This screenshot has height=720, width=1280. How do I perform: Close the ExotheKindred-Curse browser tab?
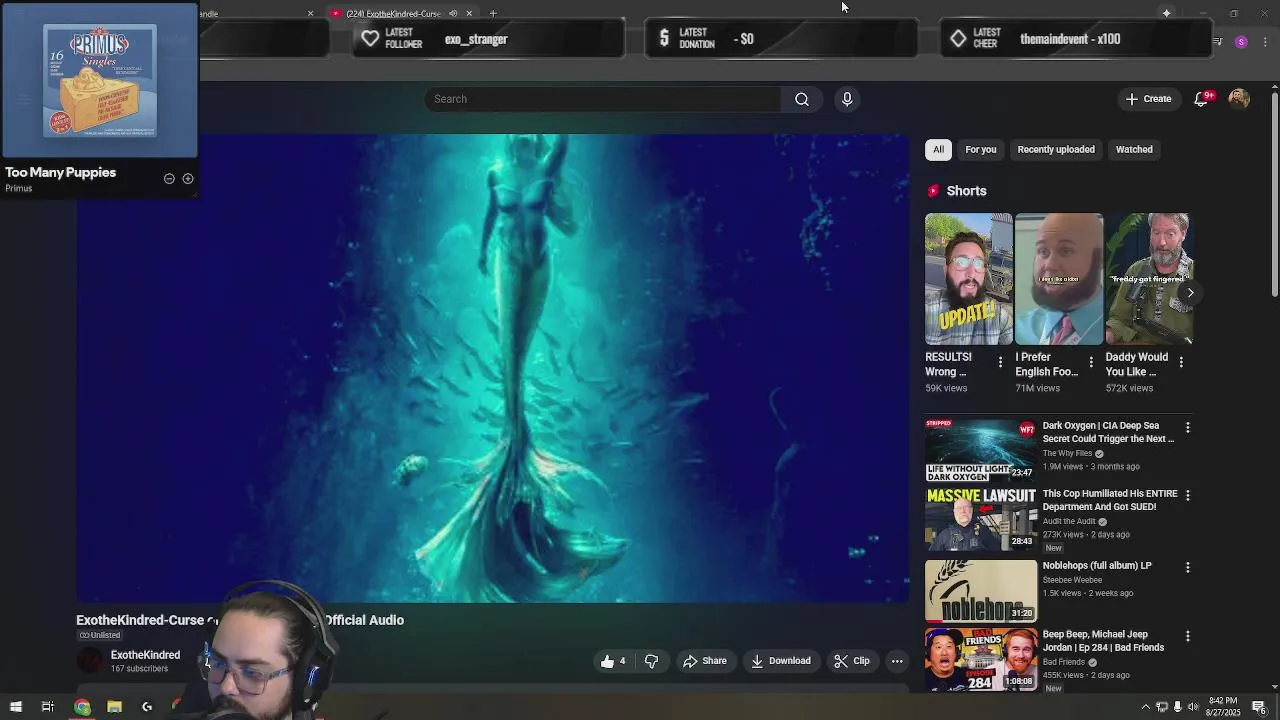469,13
